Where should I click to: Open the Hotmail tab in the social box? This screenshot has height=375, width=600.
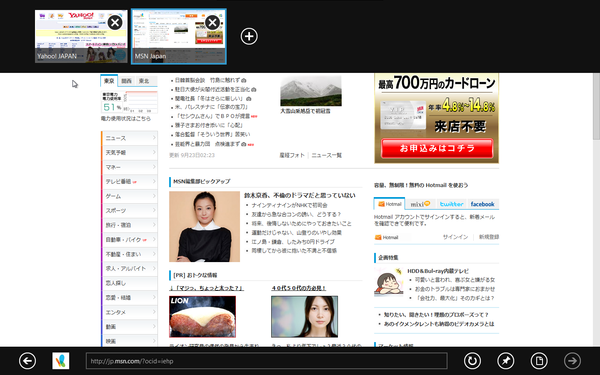pyautogui.click(x=389, y=204)
